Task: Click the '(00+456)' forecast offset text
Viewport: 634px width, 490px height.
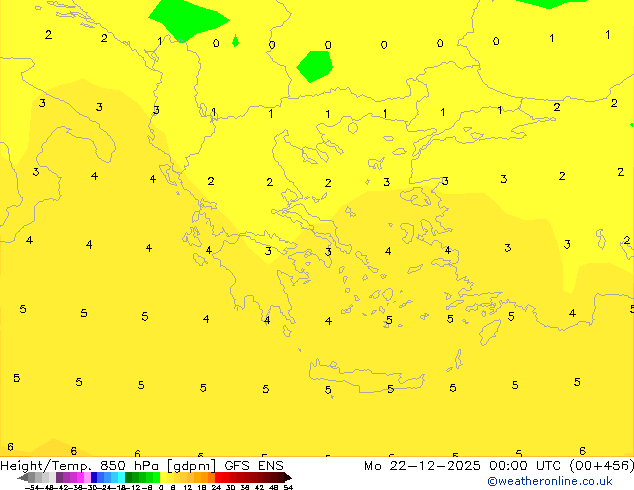Action: pyautogui.click(x=601, y=466)
